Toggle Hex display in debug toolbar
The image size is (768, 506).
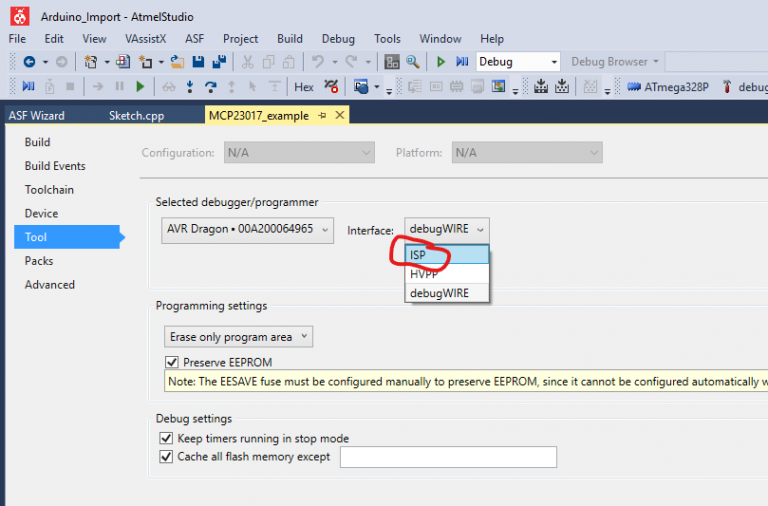(x=303, y=87)
